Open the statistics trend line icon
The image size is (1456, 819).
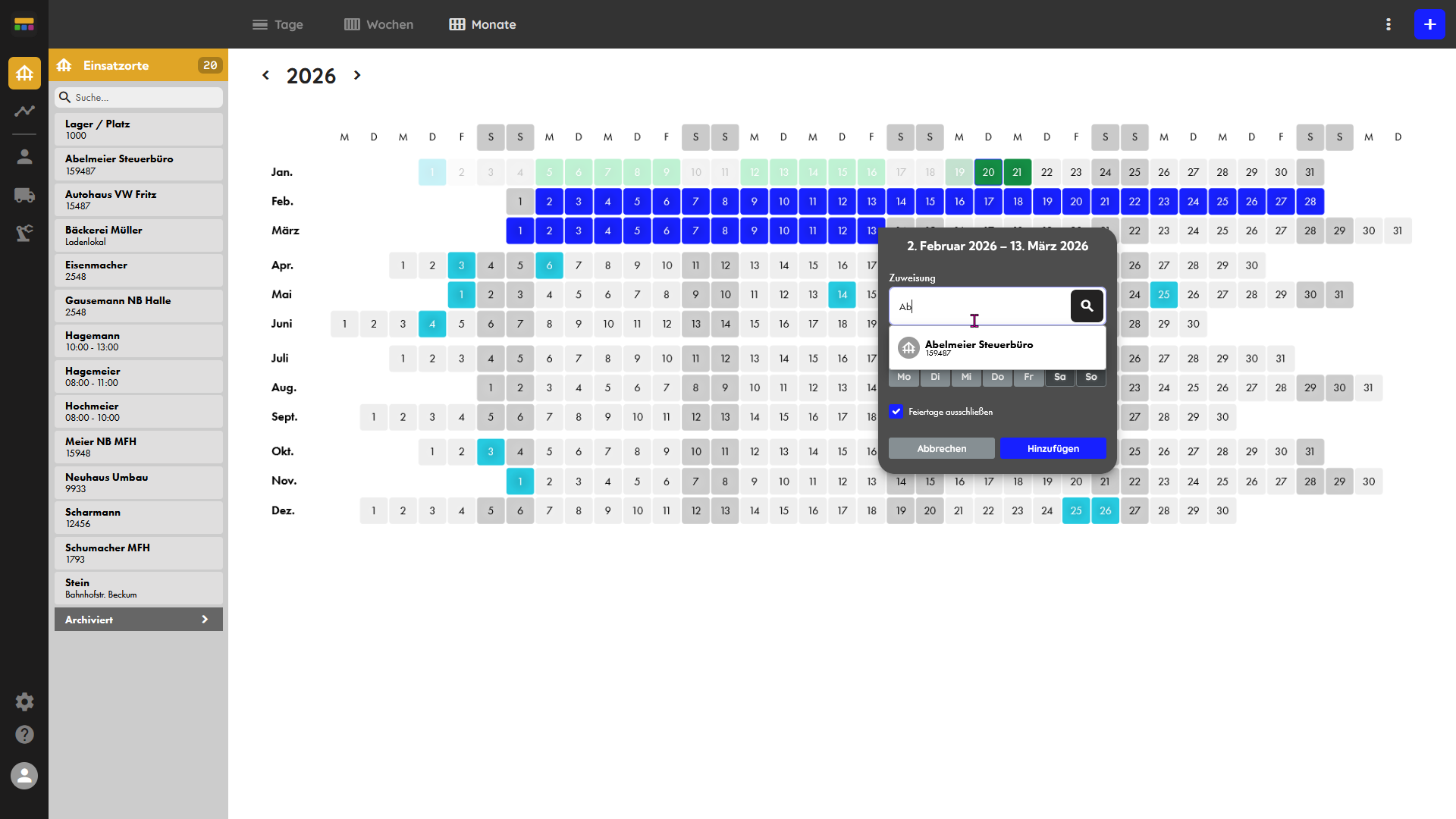click(x=24, y=111)
